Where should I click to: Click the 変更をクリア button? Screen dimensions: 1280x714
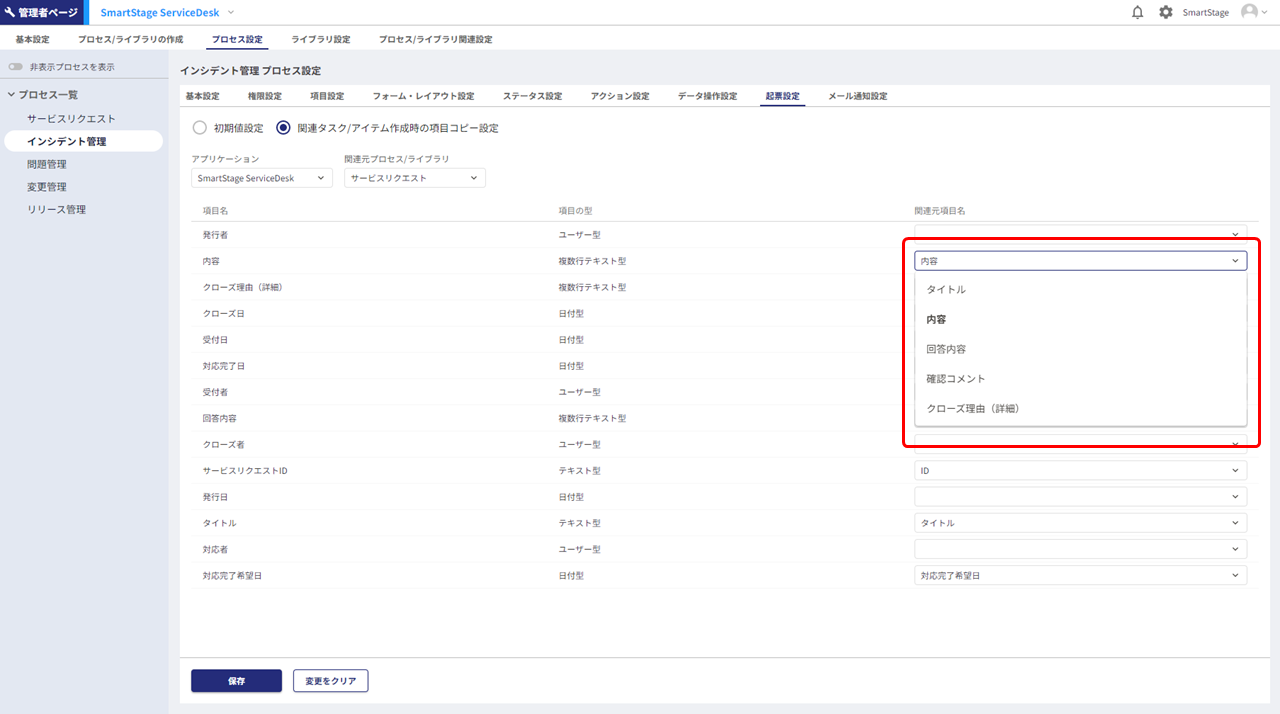(330, 681)
